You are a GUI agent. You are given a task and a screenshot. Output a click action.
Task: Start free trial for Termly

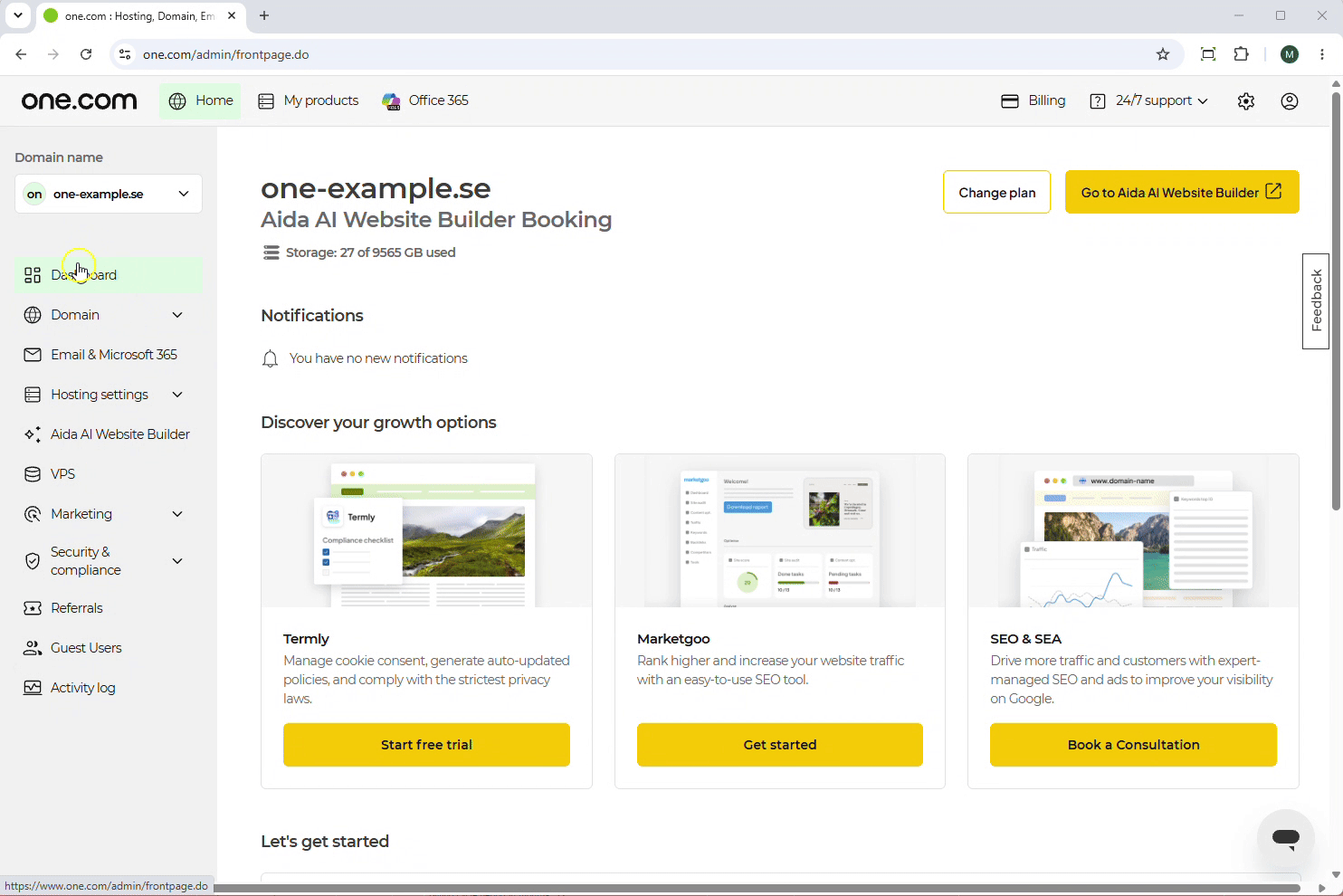pyautogui.click(x=426, y=745)
